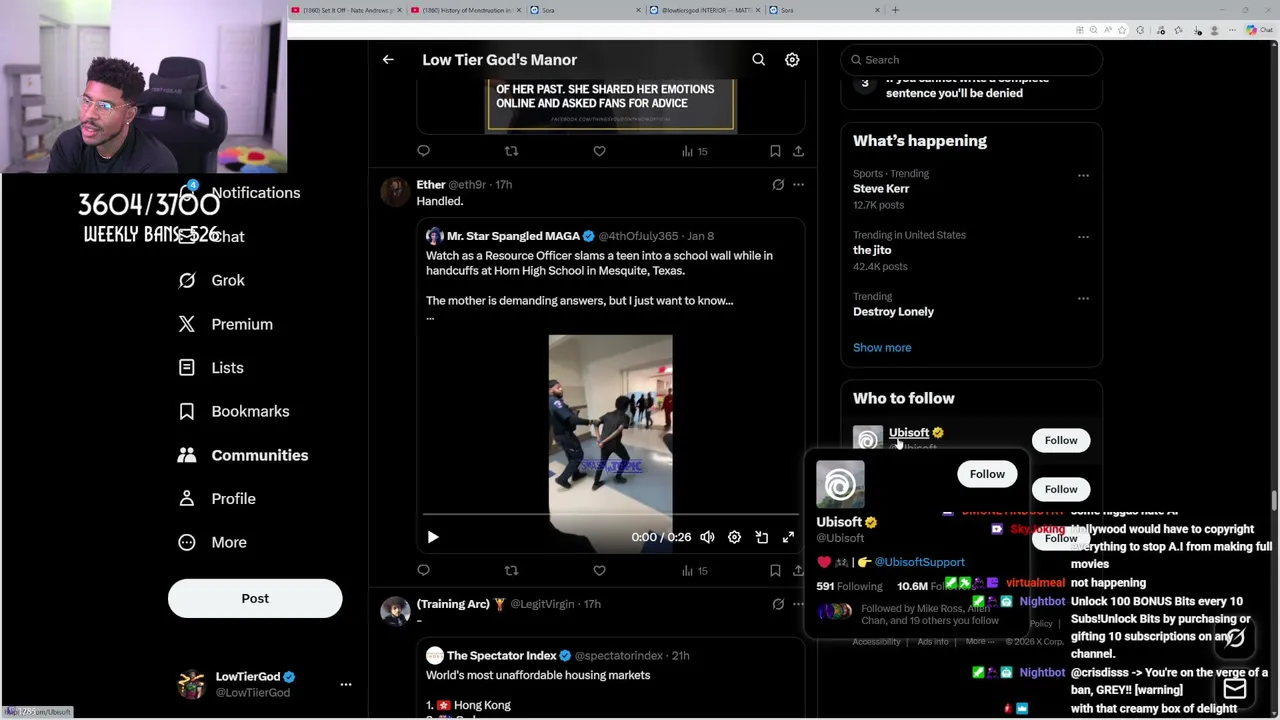Like the top partially visible post
Screen dimensions: 1280x720
[x=599, y=151]
